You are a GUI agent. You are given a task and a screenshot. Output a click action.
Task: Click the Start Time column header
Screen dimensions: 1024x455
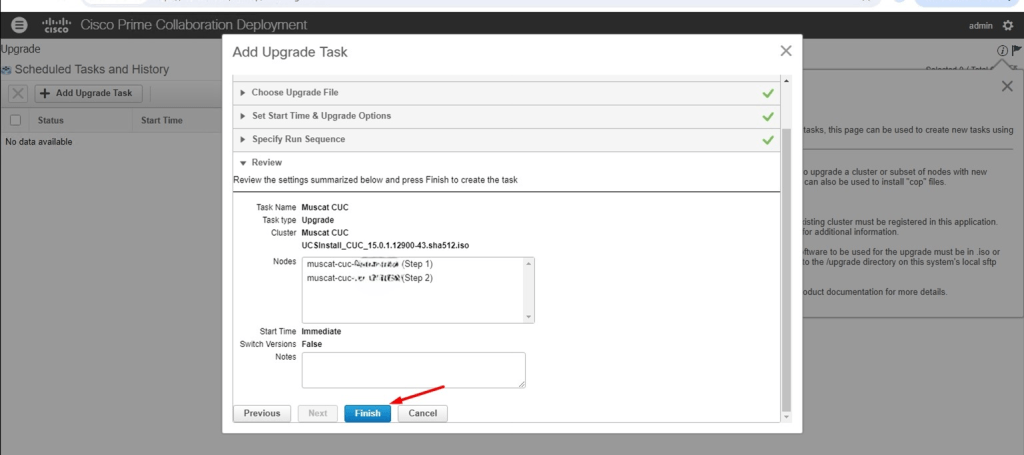tap(161, 120)
